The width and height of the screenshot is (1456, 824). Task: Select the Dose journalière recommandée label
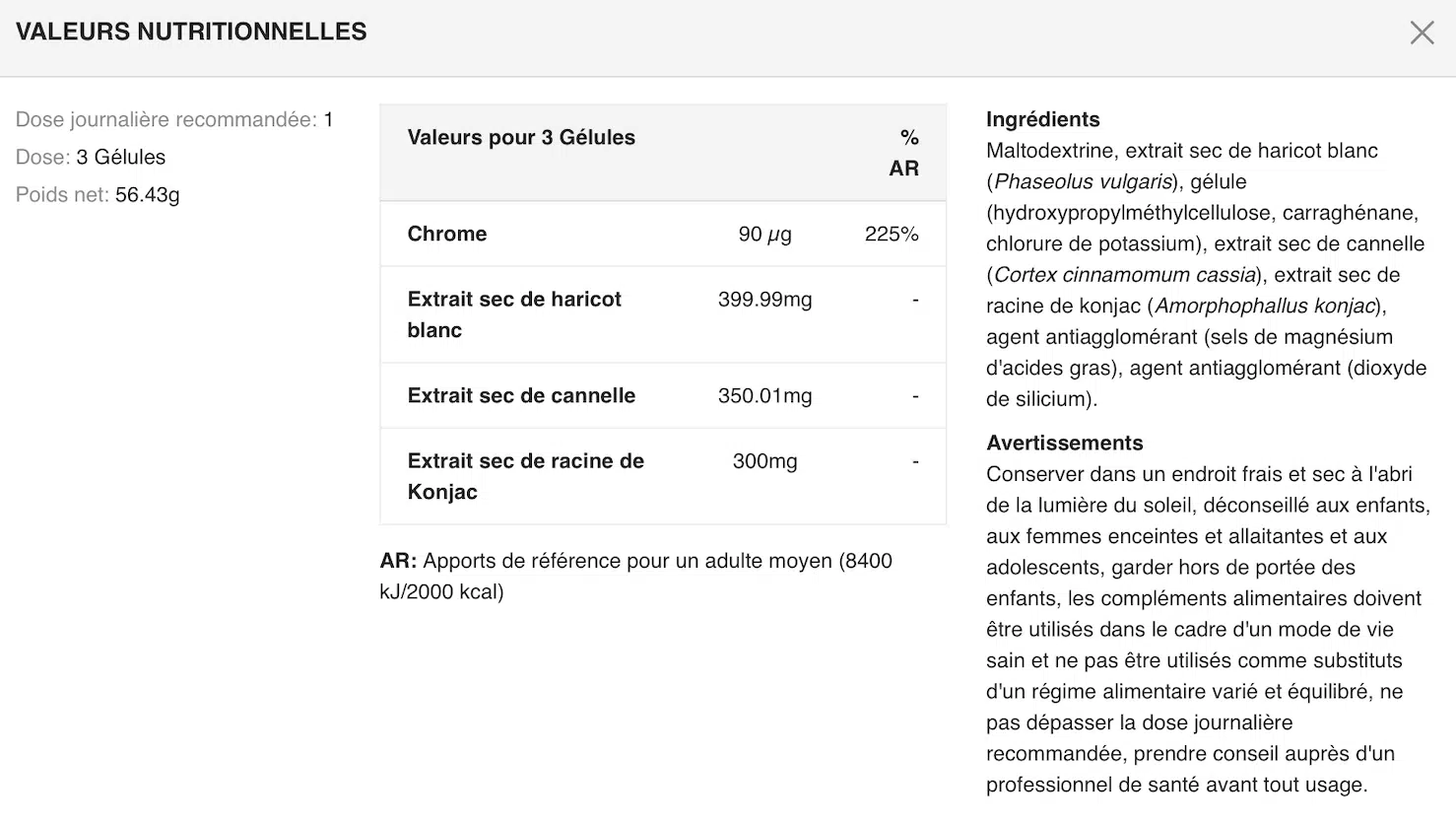click(165, 119)
